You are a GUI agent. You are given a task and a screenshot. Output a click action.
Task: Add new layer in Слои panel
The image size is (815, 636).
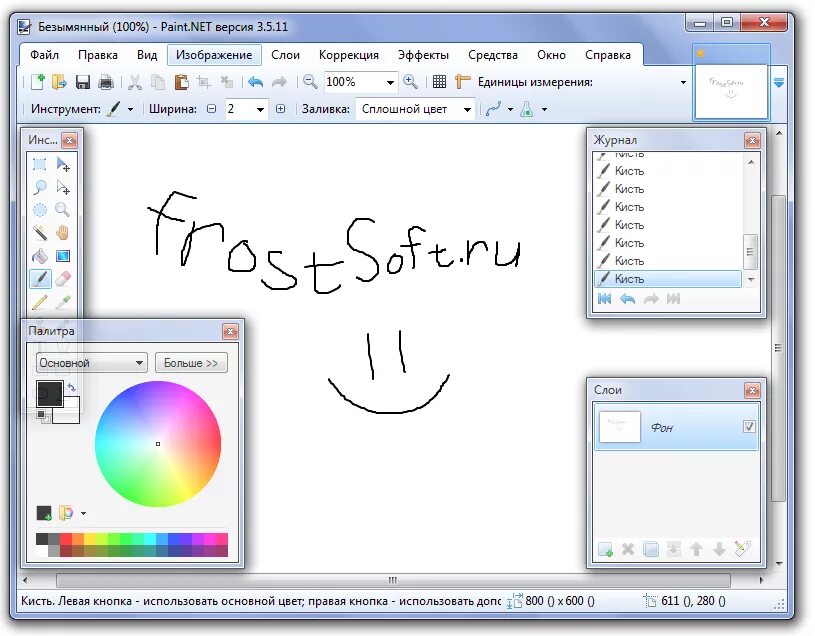click(x=605, y=549)
